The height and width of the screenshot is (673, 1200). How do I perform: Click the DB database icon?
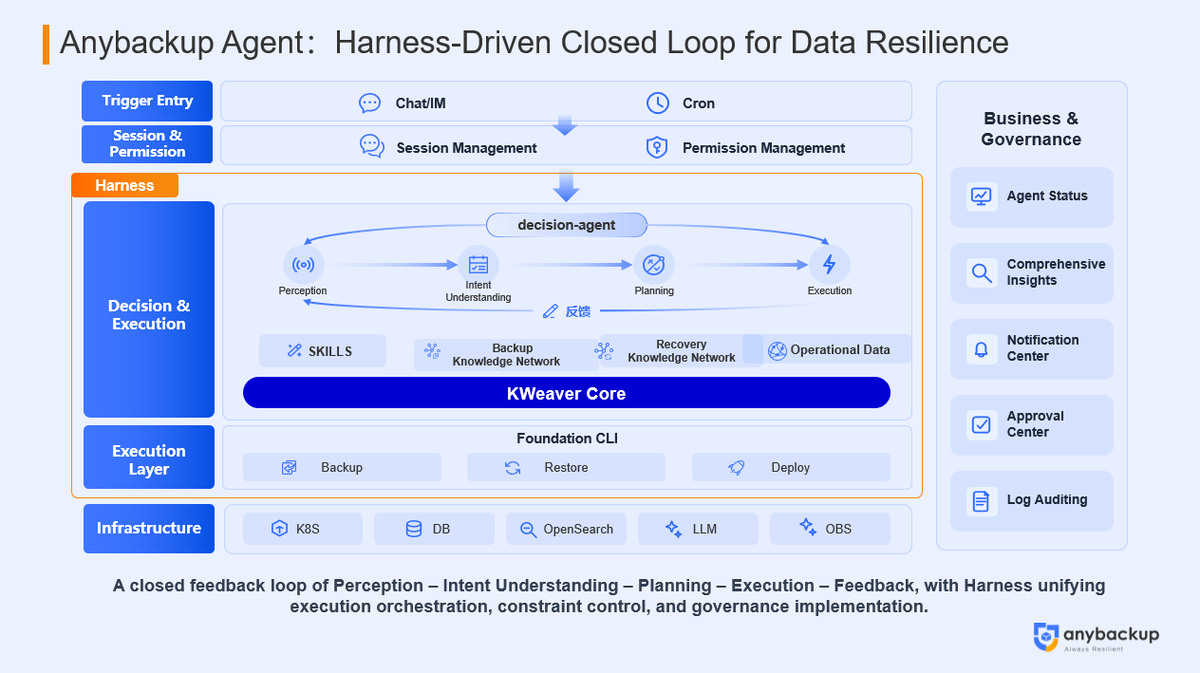(x=414, y=528)
